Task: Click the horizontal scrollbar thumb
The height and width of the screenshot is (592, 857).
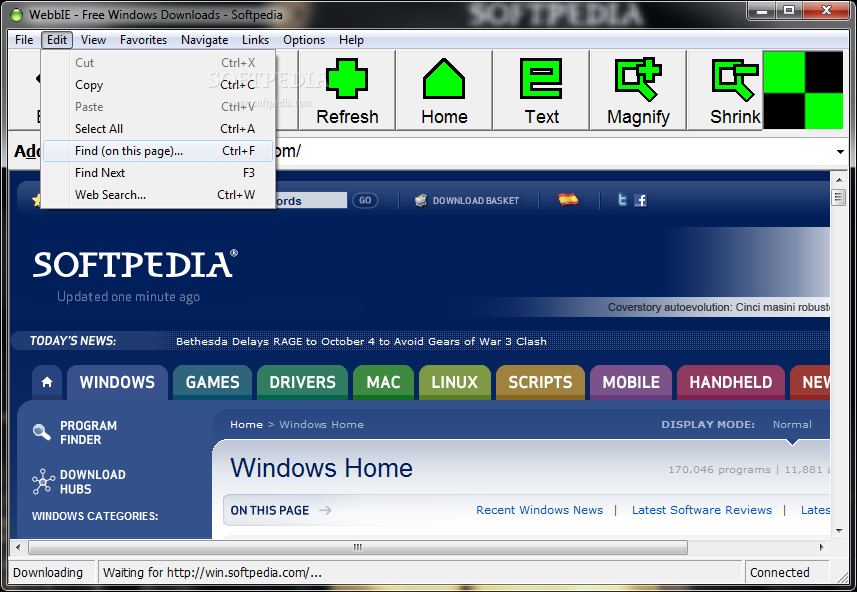Action: (358, 547)
